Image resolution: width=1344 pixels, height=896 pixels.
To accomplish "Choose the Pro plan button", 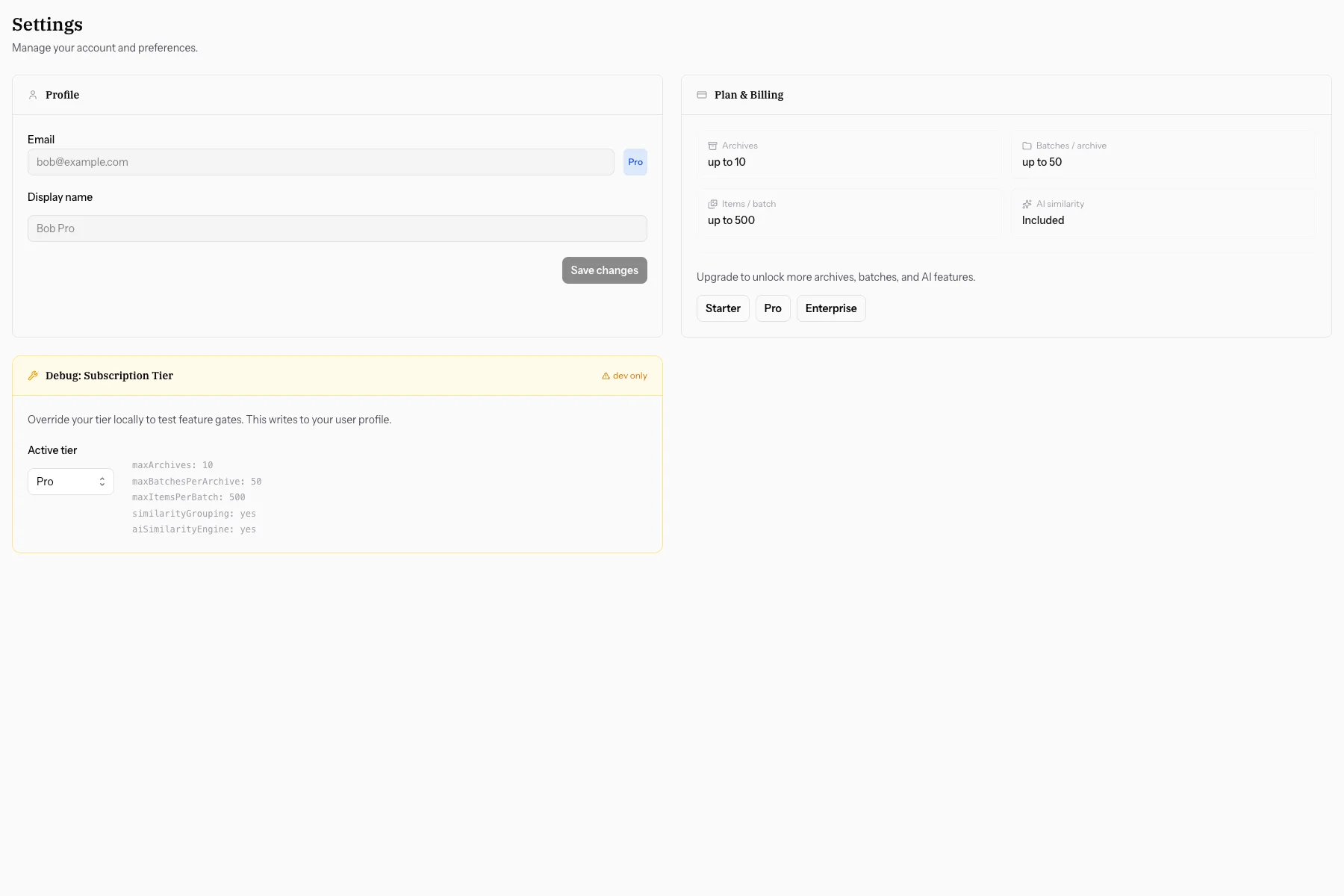I will [773, 308].
